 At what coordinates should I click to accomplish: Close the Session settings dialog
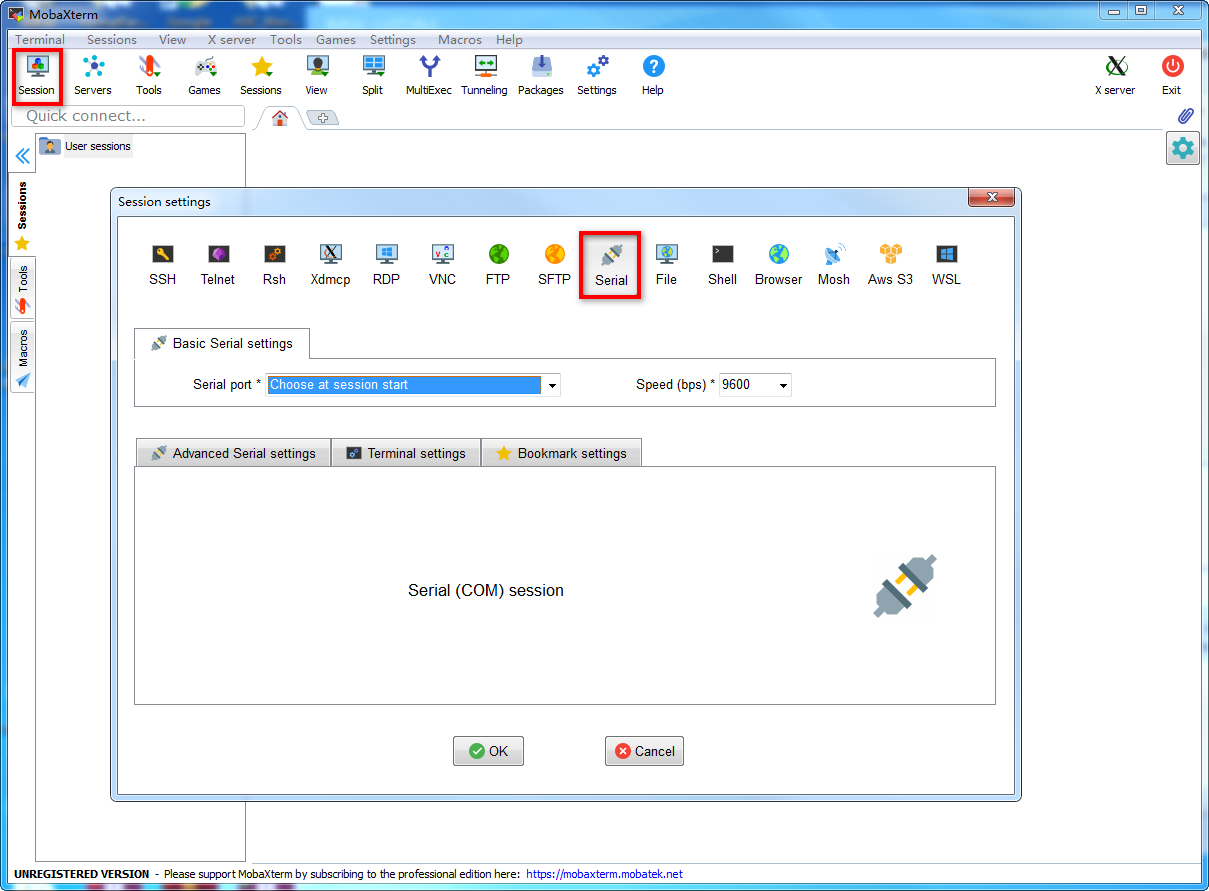[x=992, y=197]
